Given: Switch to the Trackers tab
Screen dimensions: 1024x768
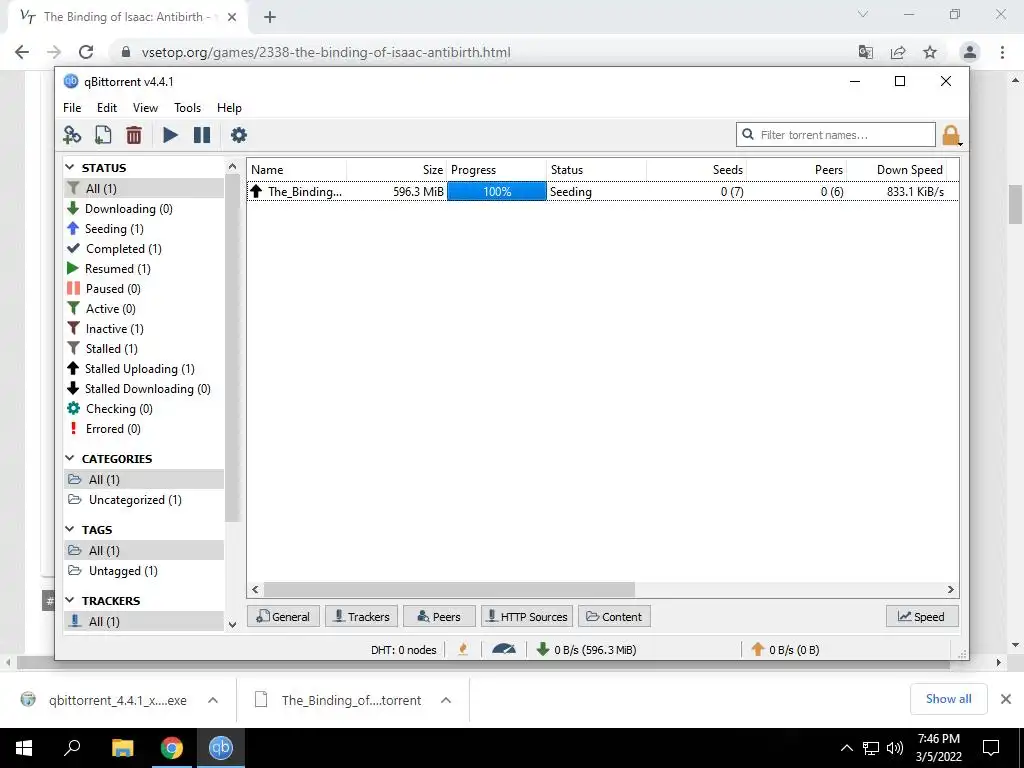Looking at the screenshot, I should pyautogui.click(x=361, y=616).
